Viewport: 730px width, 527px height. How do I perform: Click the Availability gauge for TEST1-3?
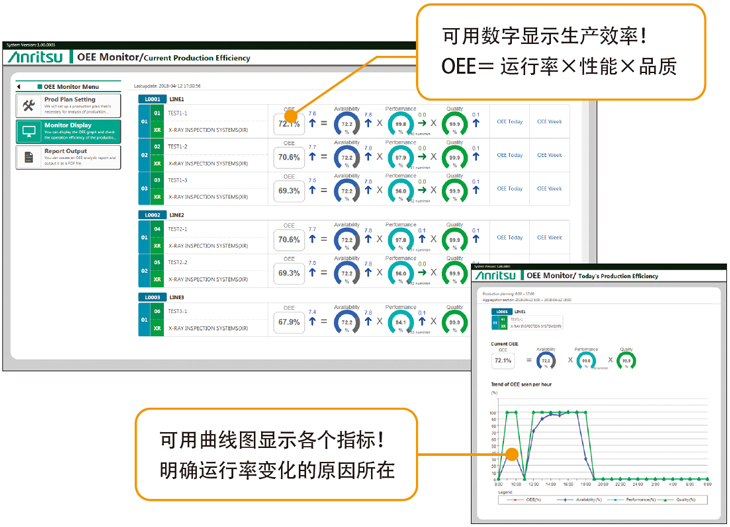[x=347, y=191]
